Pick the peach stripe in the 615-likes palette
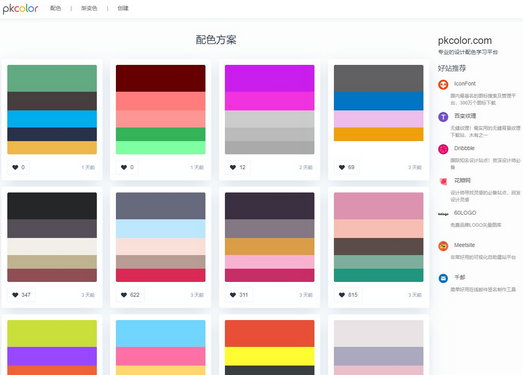Image resolution: width=523 pixels, height=375 pixels. 379,229
